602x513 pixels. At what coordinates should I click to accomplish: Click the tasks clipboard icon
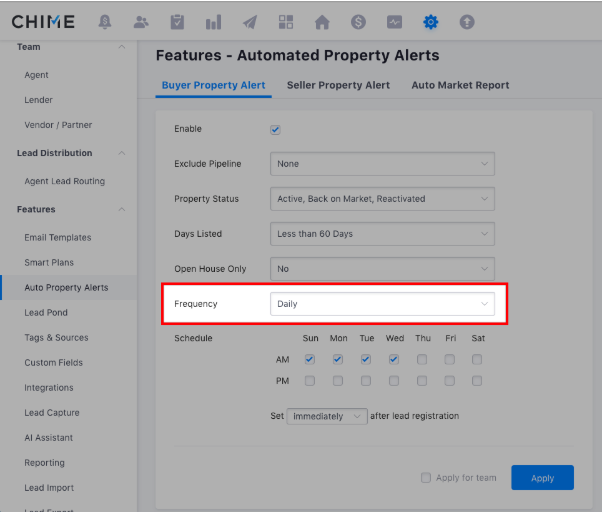(x=177, y=21)
